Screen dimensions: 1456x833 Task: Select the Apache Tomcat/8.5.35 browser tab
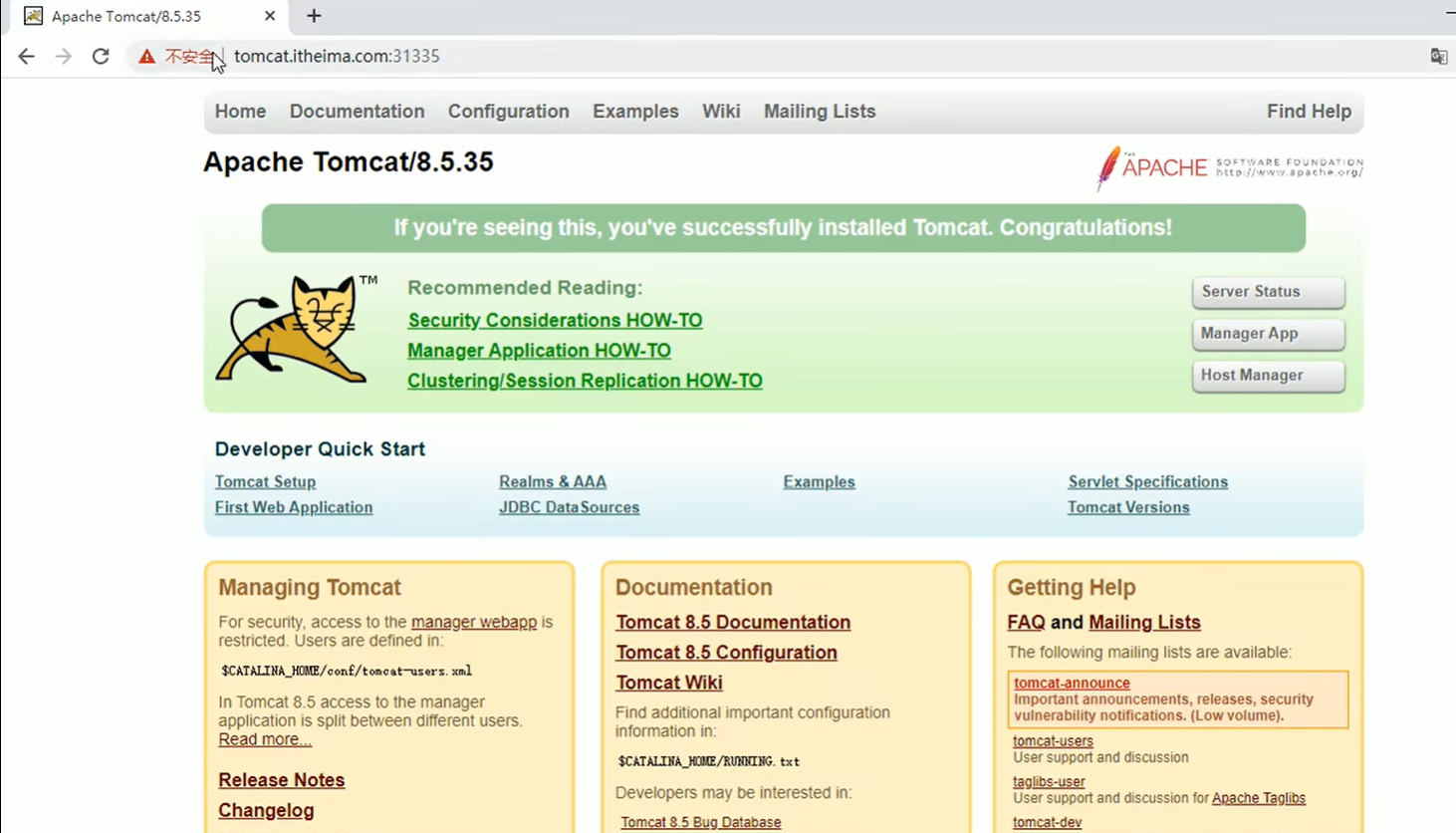149,16
